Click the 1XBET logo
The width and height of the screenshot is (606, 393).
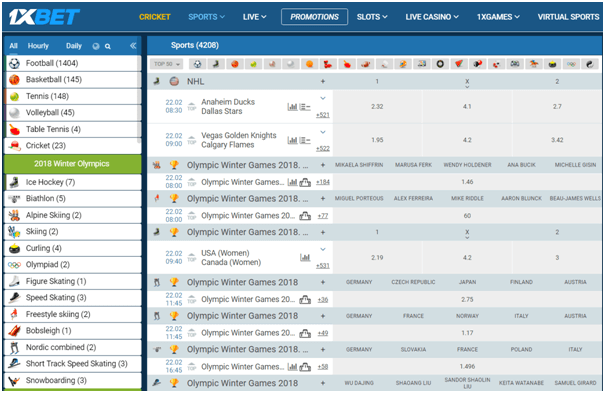click(44, 17)
